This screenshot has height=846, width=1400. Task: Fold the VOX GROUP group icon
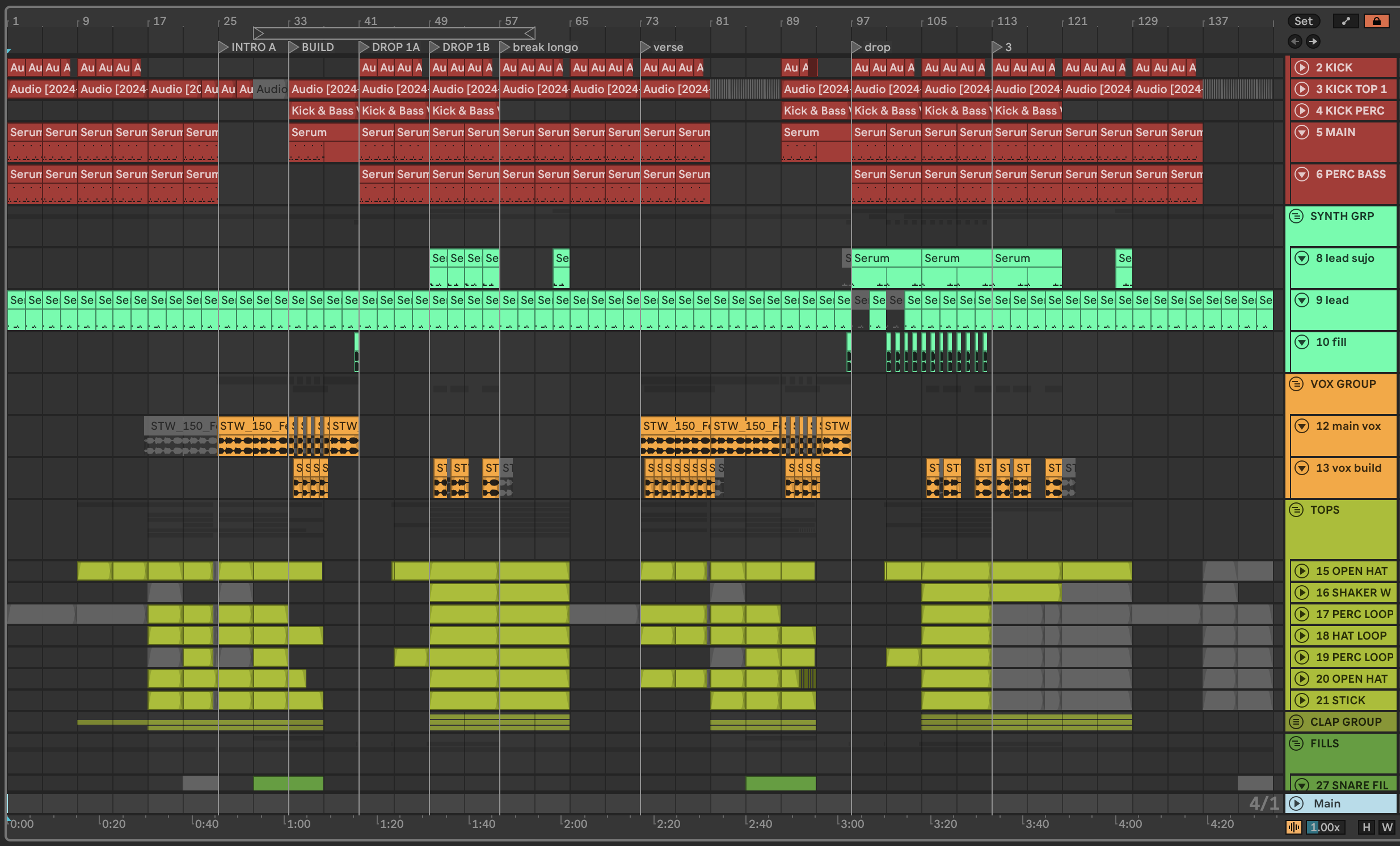pos(1296,384)
